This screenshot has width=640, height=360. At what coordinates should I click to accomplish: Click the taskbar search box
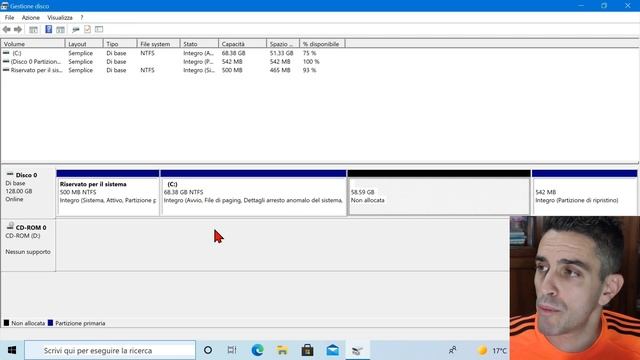pos(110,350)
